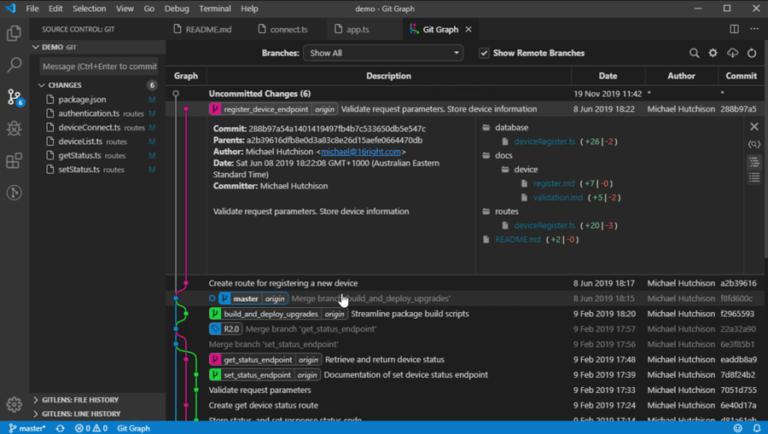Collapse the routes folder in commit files

click(x=501, y=212)
